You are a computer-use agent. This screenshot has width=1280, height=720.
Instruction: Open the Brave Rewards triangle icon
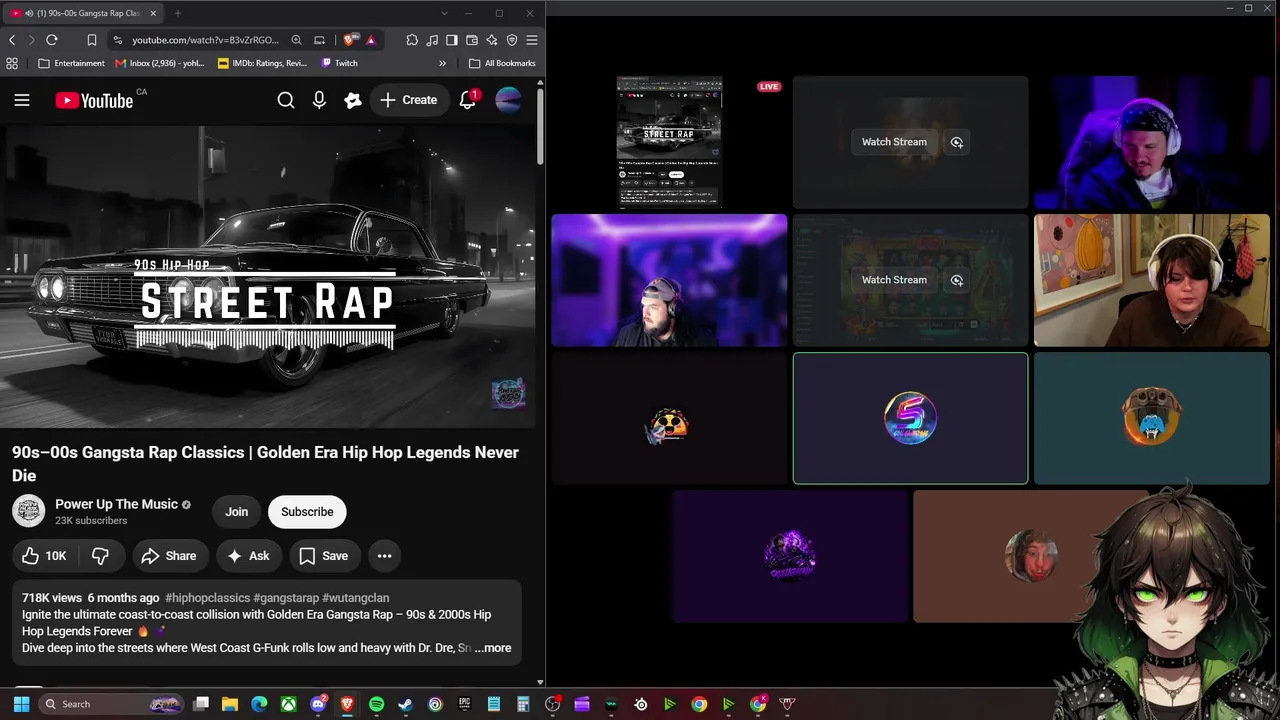coord(370,40)
